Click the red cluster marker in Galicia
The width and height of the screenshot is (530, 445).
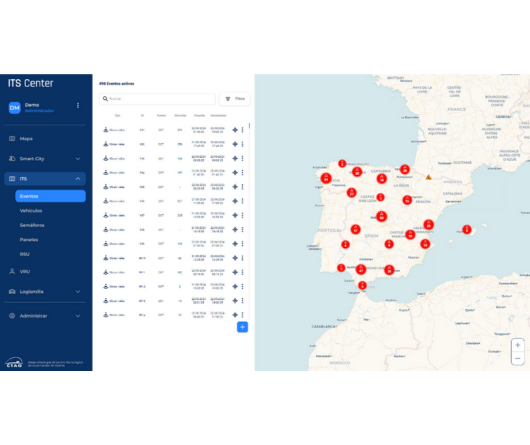[326, 178]
